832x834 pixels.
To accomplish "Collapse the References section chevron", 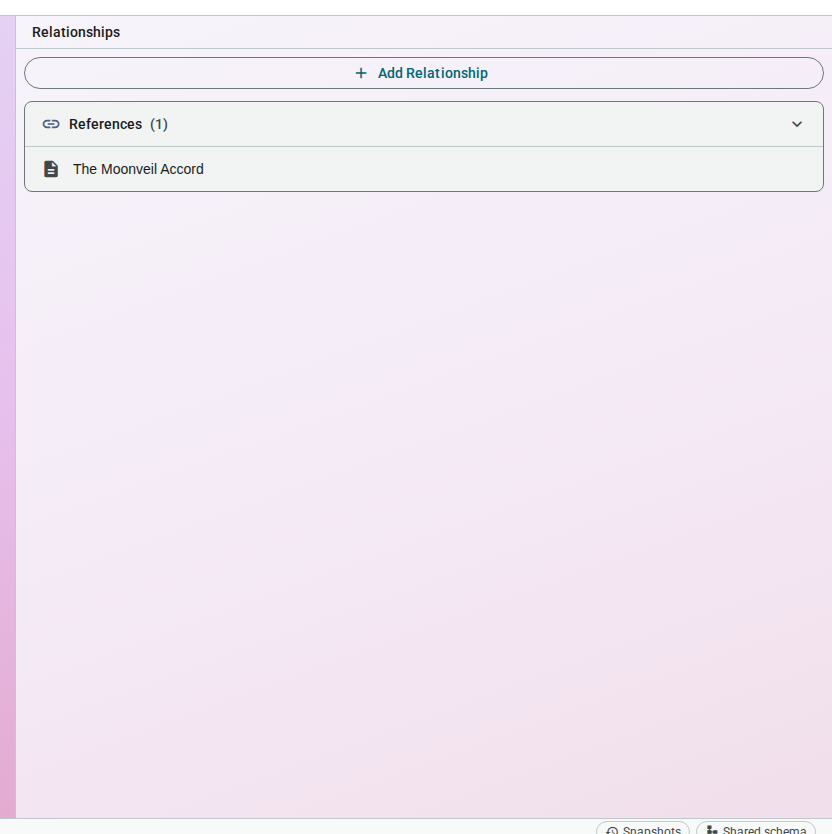I will coord(796,124).
